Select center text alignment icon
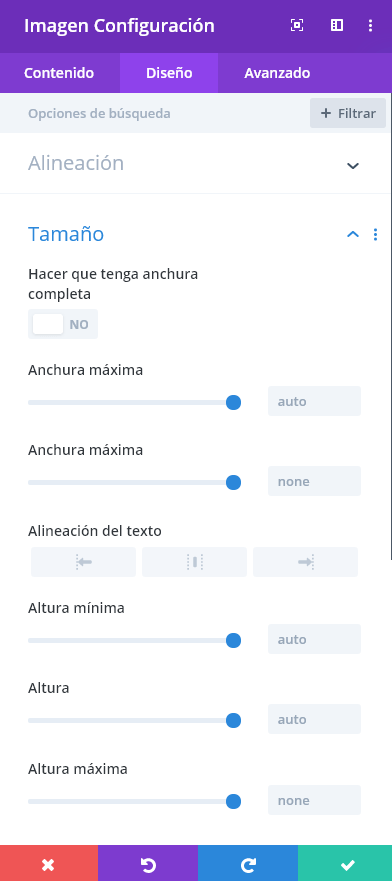 [x=194, y=562]
